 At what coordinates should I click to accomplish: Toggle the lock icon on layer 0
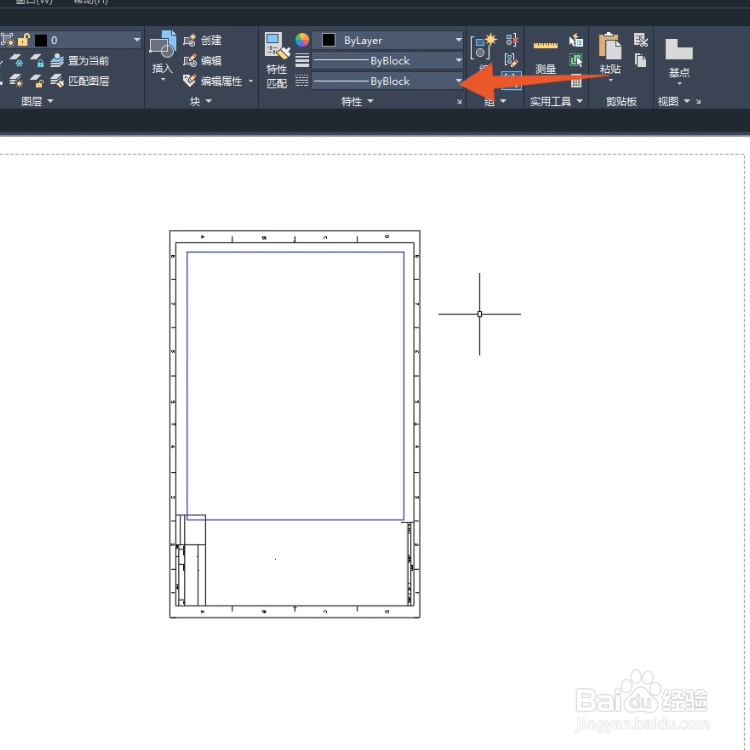pos(23,40)
